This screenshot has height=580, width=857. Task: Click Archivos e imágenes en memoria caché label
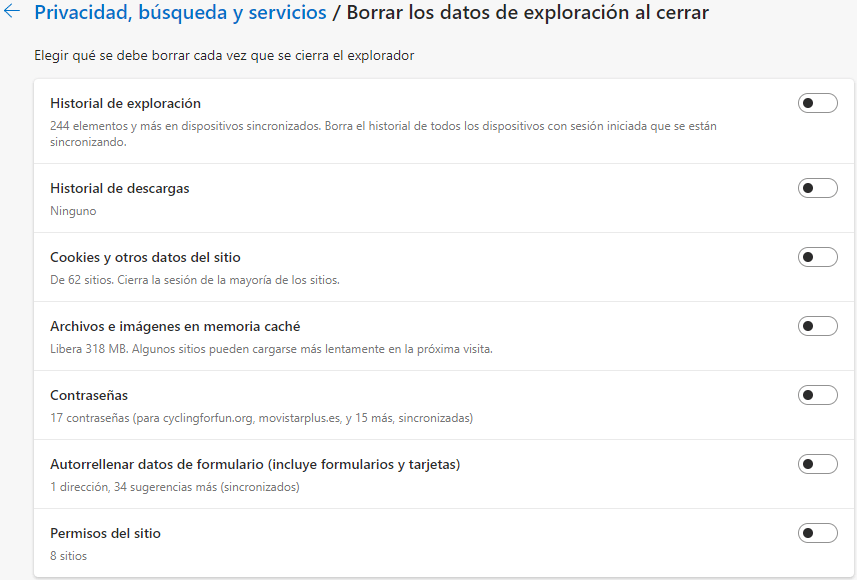(175, 326)
